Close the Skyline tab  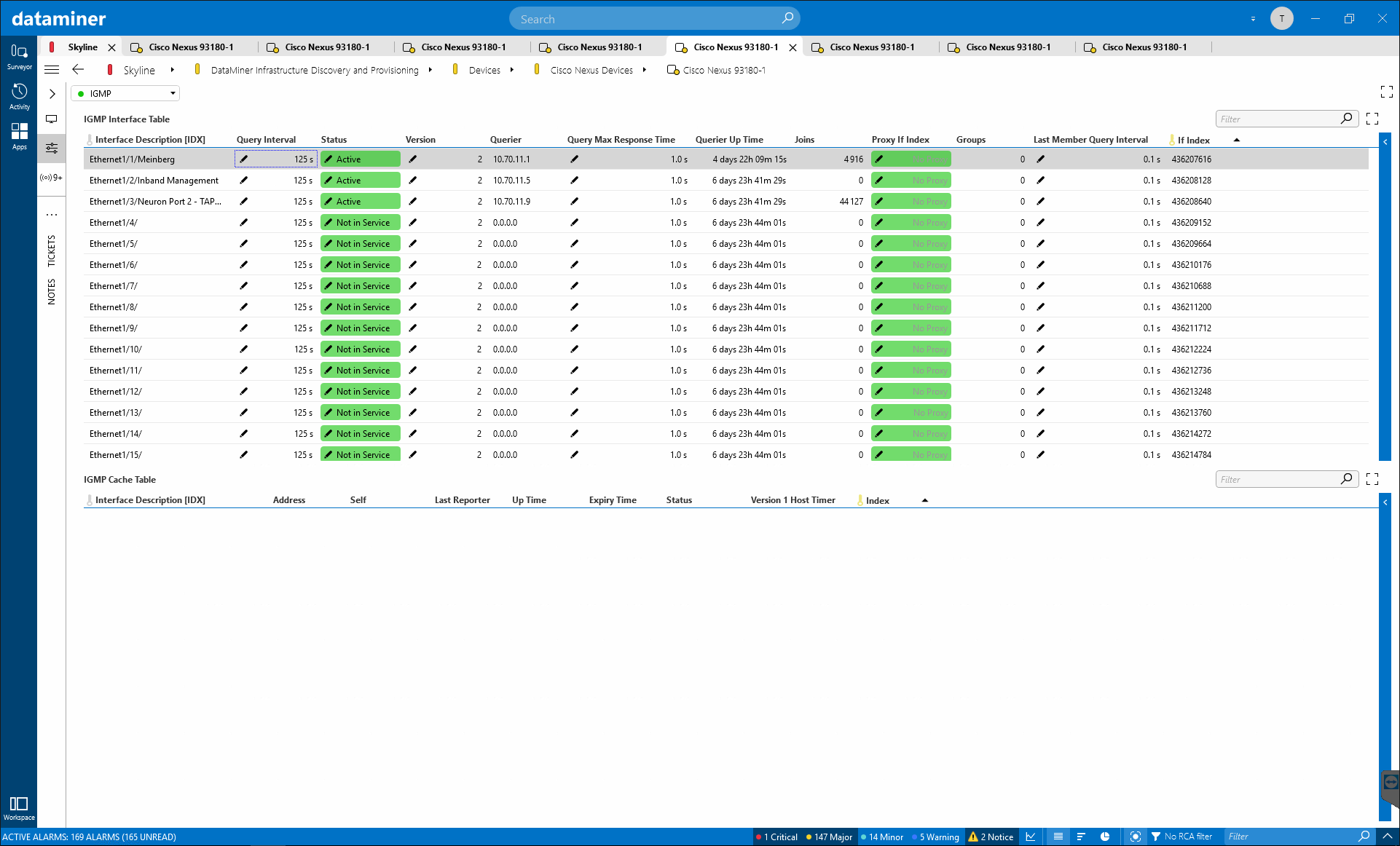tap(111, 47)
